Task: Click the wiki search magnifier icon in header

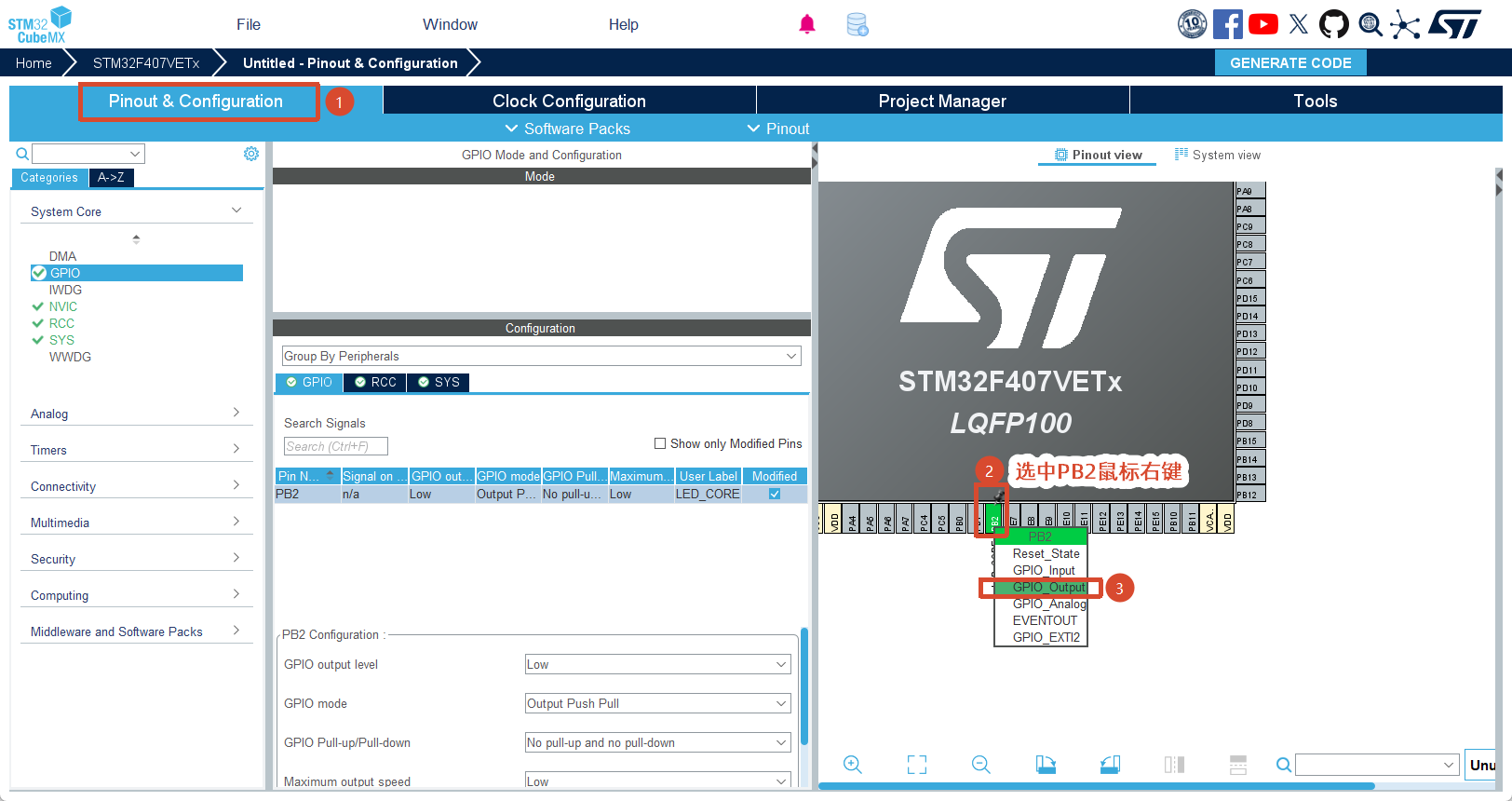Action: [x=1370, y=24]
